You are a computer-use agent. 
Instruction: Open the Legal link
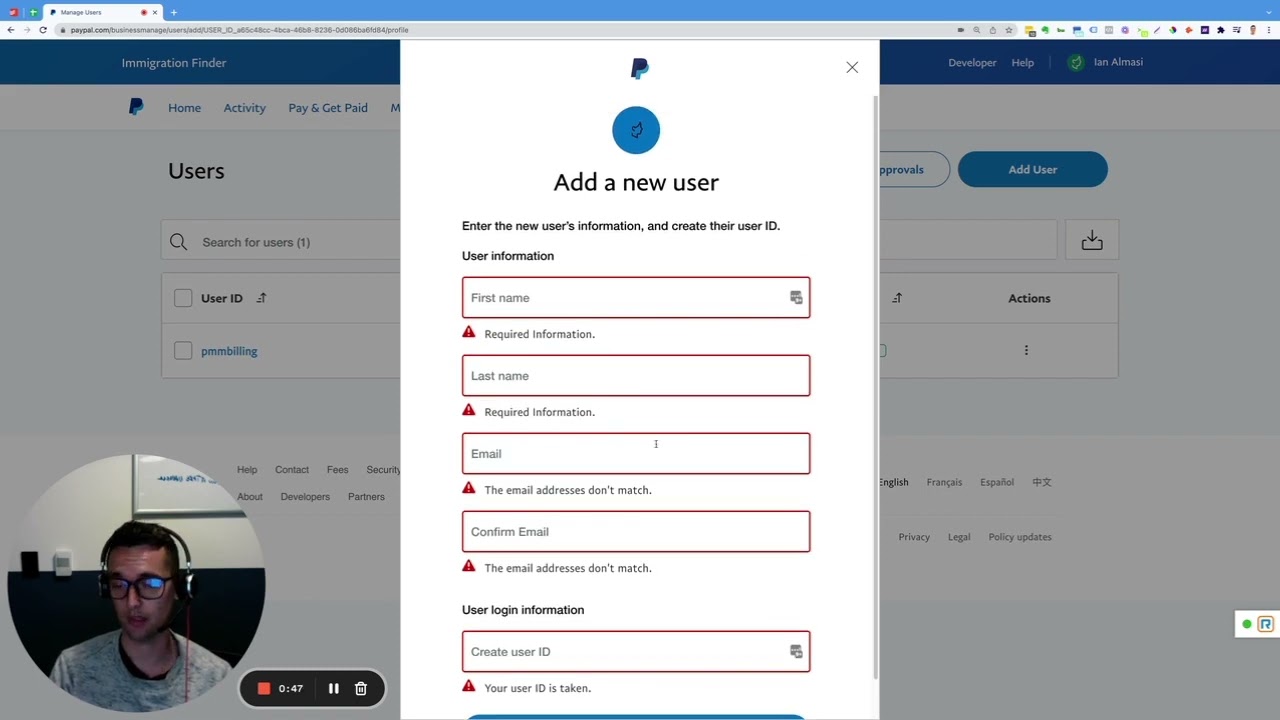959,537
